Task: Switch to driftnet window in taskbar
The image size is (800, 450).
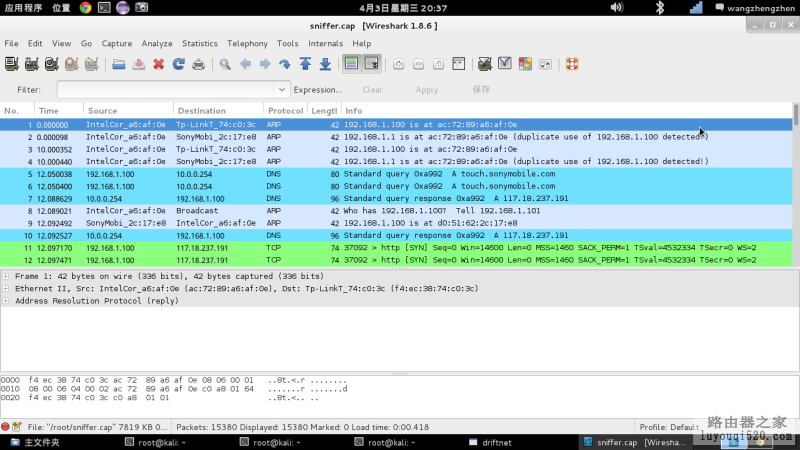Action: (x=491, y=442)
